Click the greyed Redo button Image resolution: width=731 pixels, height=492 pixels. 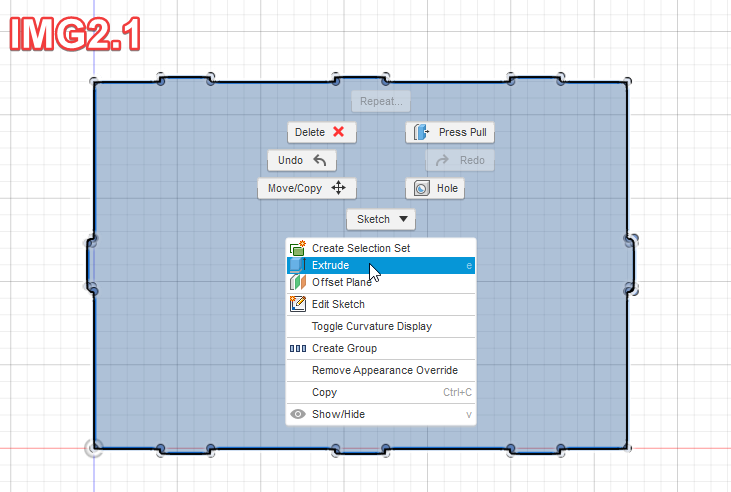(x=460, y=160)
